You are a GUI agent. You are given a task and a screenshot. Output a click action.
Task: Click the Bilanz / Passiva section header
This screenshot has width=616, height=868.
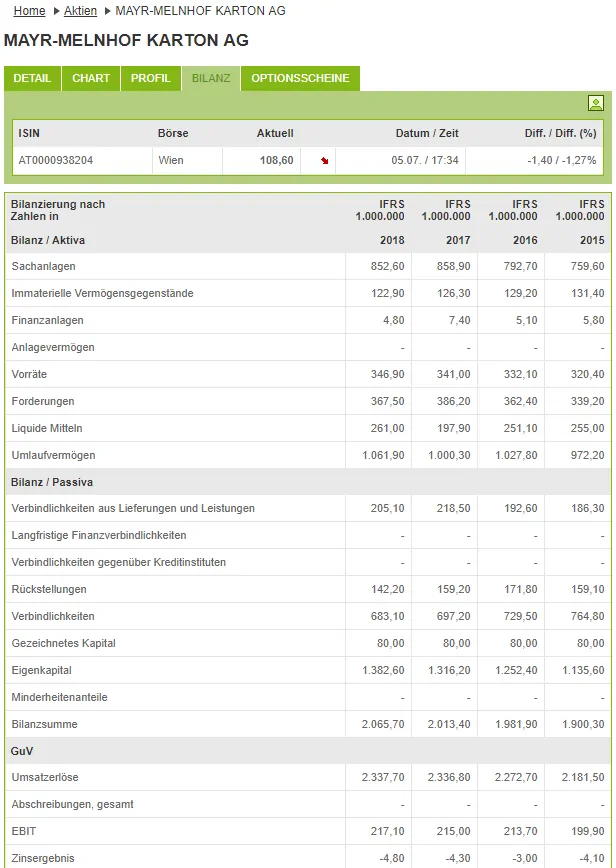click(52, 482)
